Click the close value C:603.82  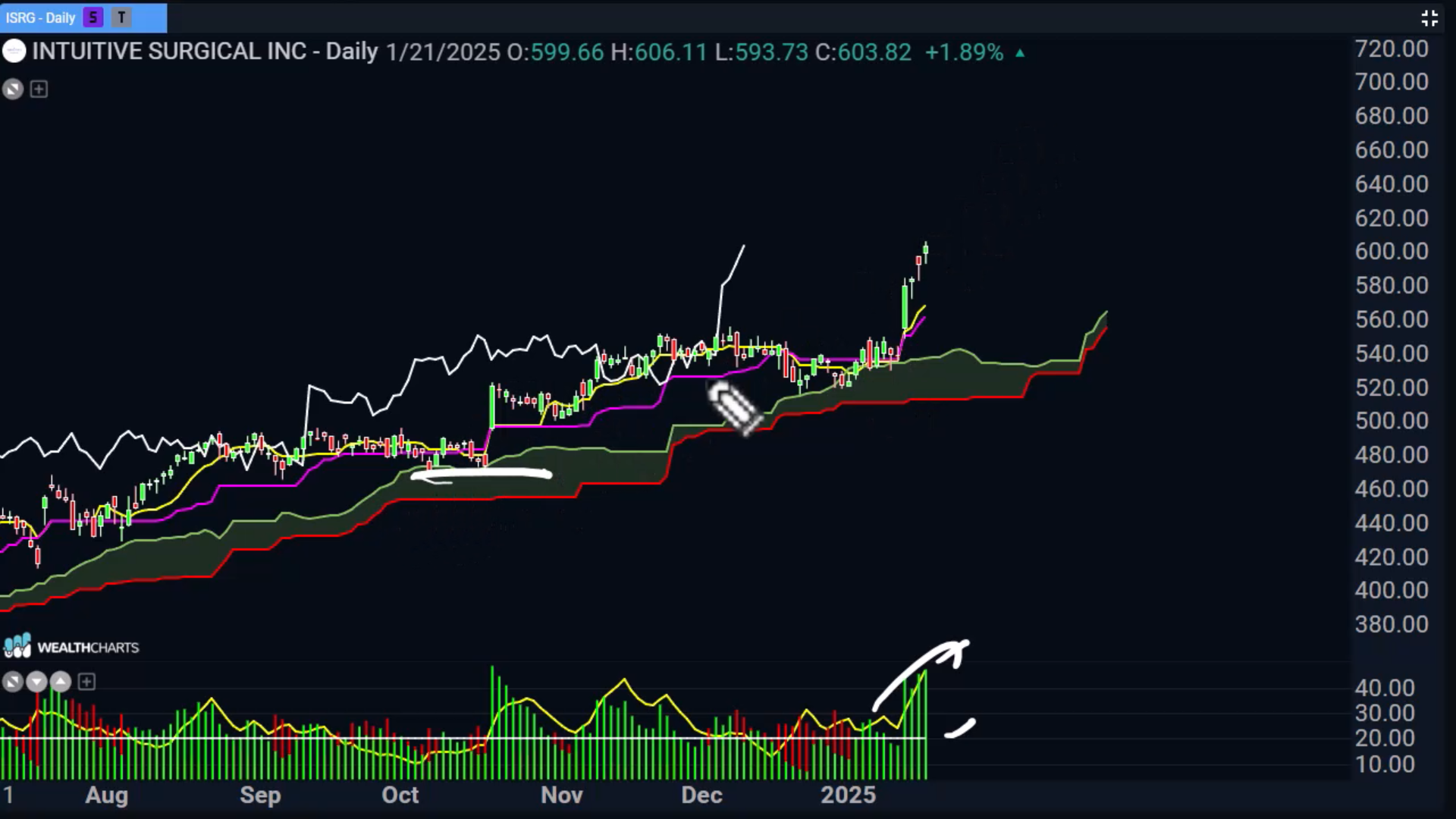point(863,52)
